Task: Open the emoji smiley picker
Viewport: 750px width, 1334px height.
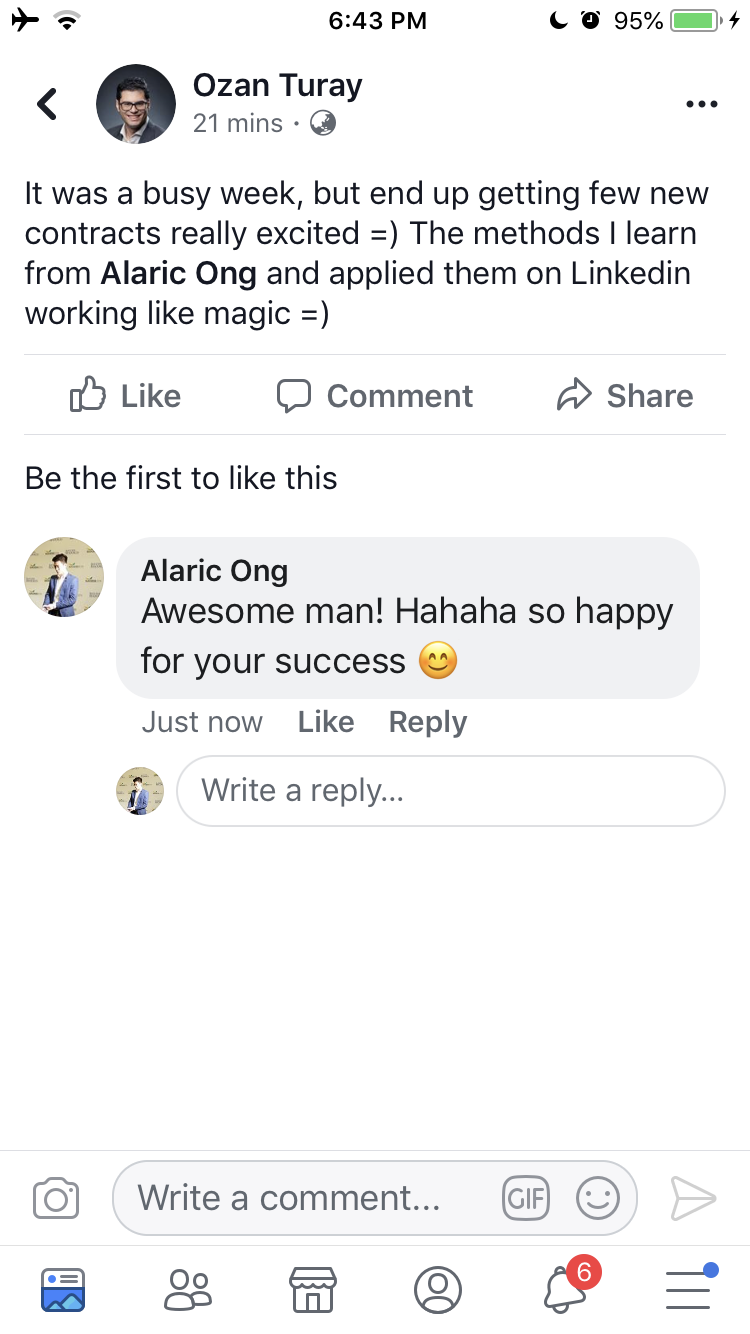Action: (598, 1197)
